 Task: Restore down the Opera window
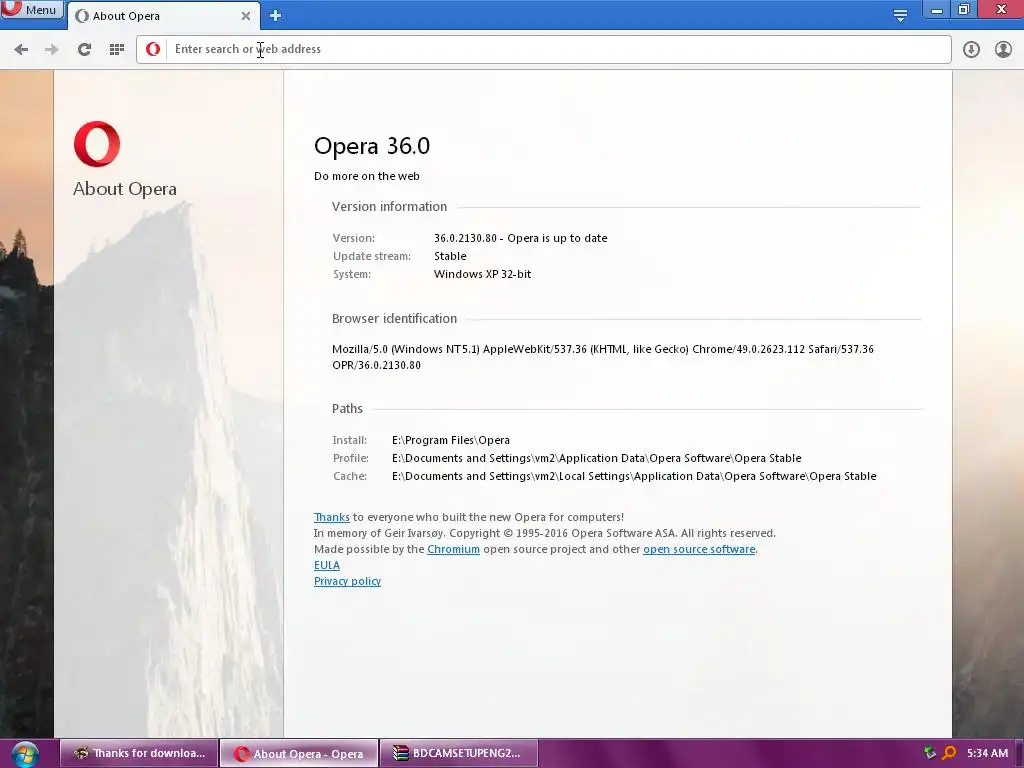[x=964, y=9]
